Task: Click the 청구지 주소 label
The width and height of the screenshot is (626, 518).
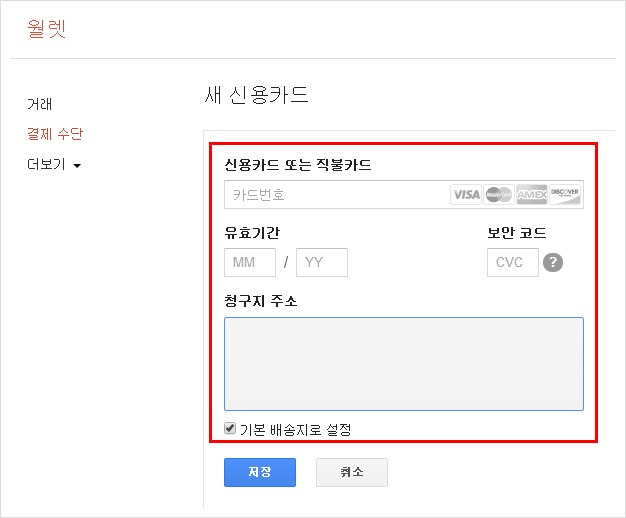Action: [261, 300]
